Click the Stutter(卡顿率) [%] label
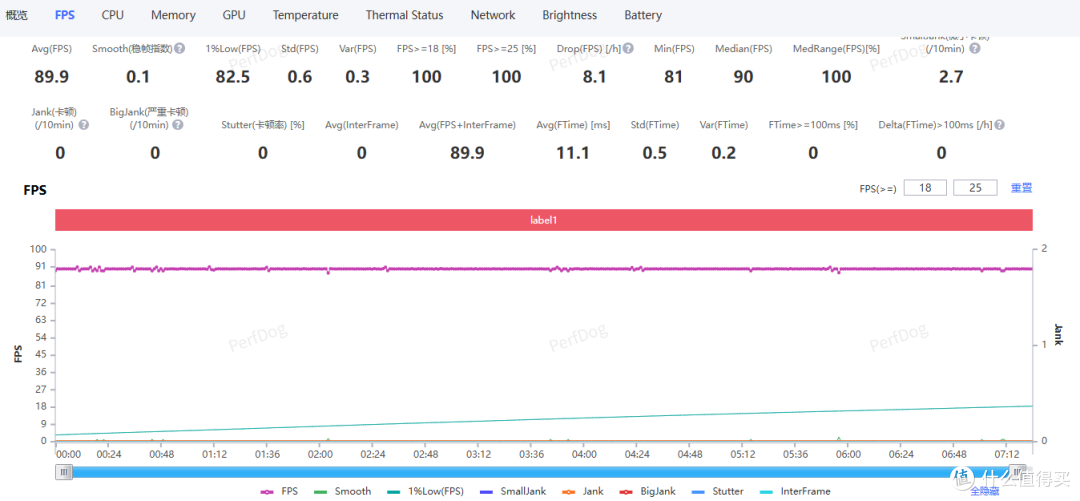This screenshot has height=501, width=1080. pyautogui.click(x=263, y=125)
